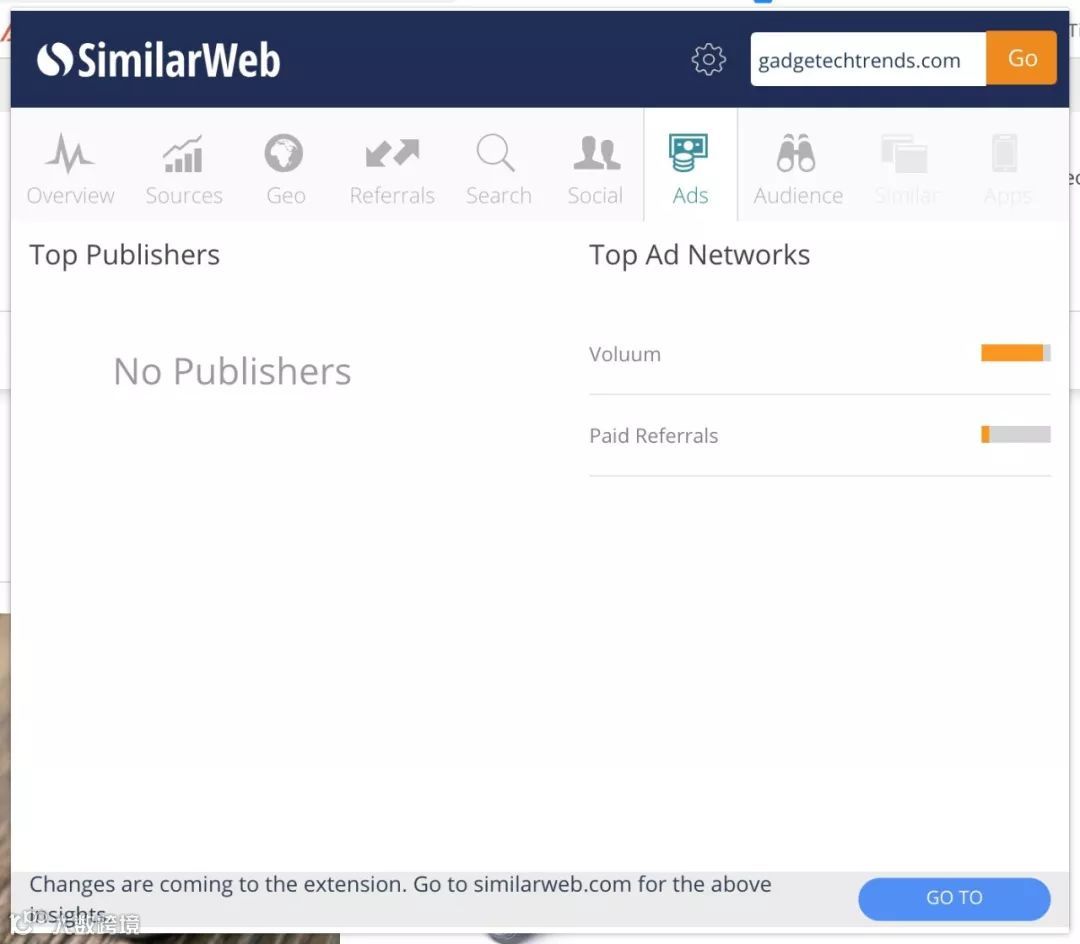Click the orange Go button
This screenshot has height=944, width=1080.
tap(1021, 59)
